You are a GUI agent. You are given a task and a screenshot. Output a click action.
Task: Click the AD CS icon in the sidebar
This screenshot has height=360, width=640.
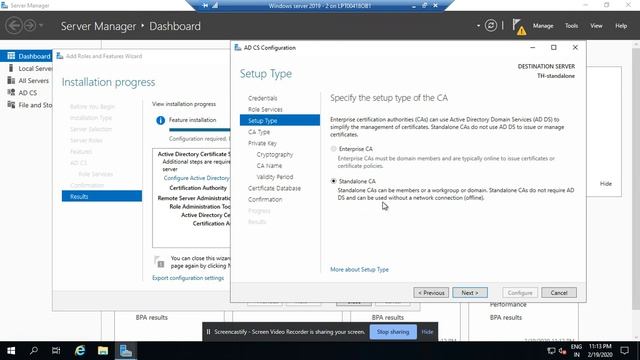click(11, 93)
